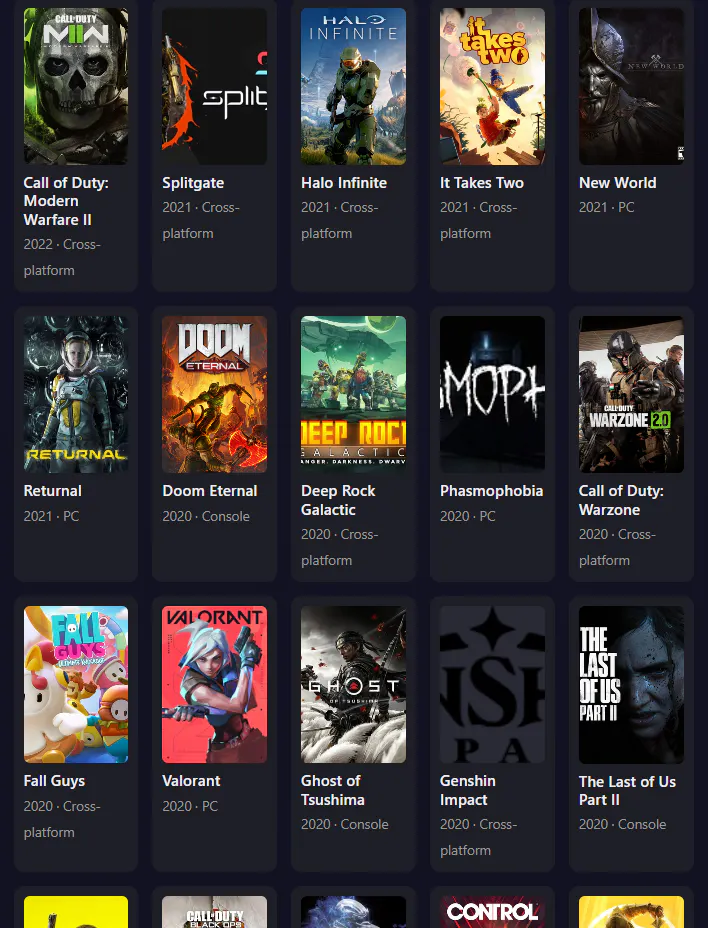Click '2020 · Cross-platform' under Fall Guys
Screen dimensions: 708x928
pyautogui.click(x=62, y=819)
